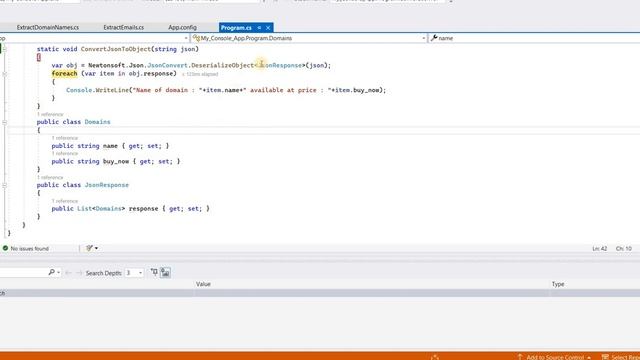
Task: Click the 1 reference CodeLens above JsonResponse class
Action: pos(50,178)
